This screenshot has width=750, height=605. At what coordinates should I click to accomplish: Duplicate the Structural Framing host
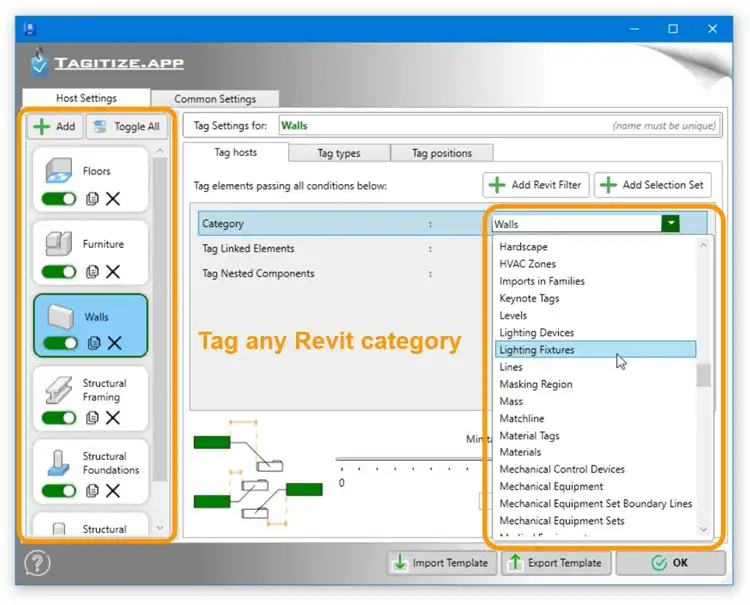click(92, 418)
